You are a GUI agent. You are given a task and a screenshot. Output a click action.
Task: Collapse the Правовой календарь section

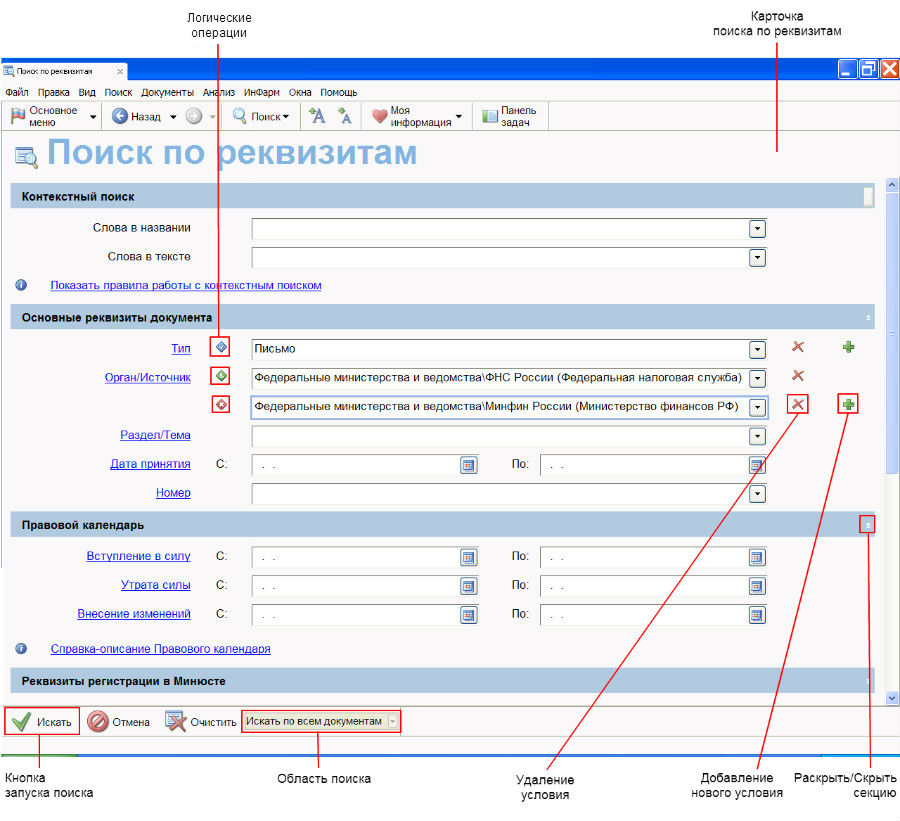click(x=867, y=525)
